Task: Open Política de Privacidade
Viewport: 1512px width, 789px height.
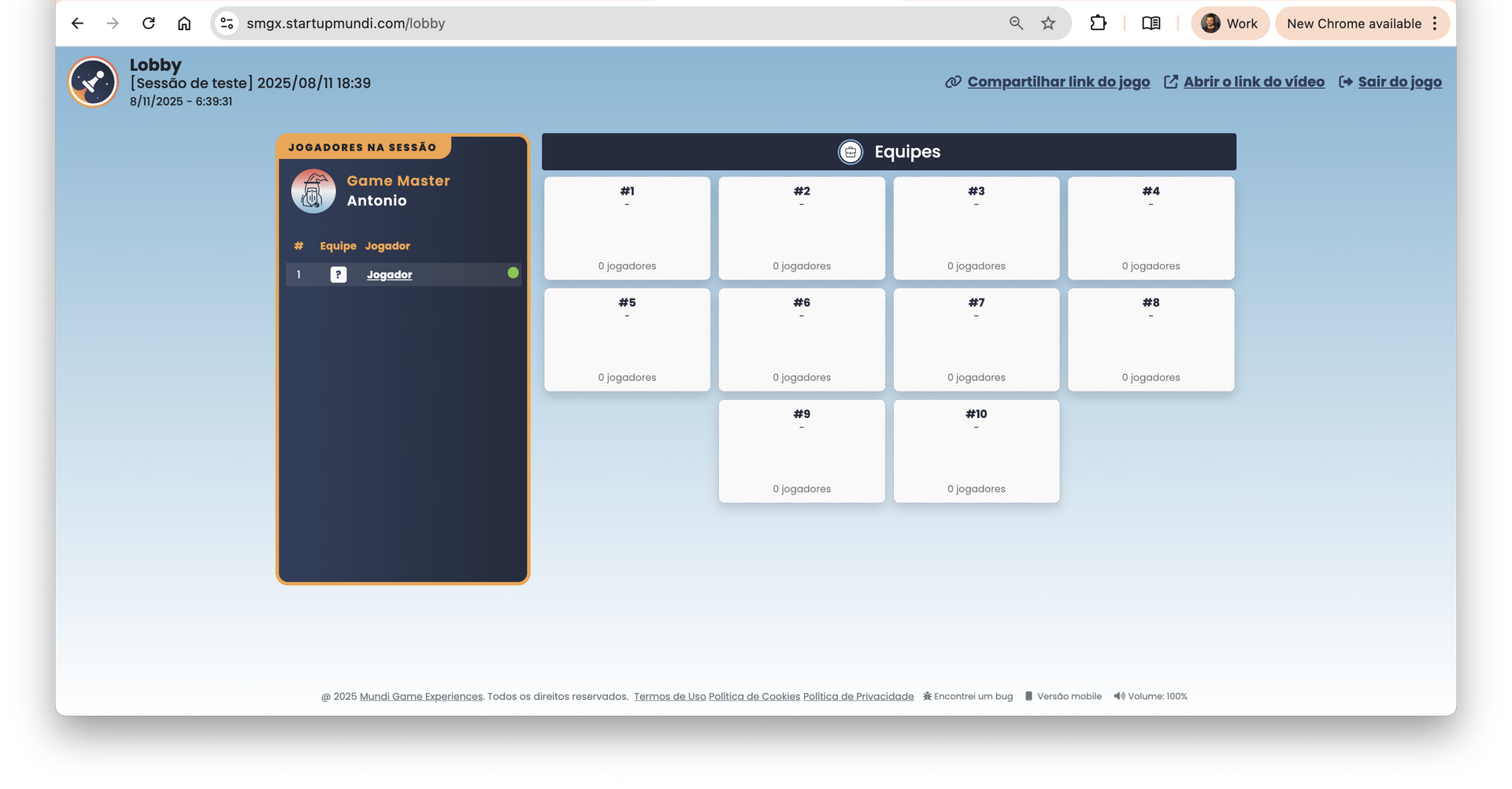Action: [x=858, y=697]
